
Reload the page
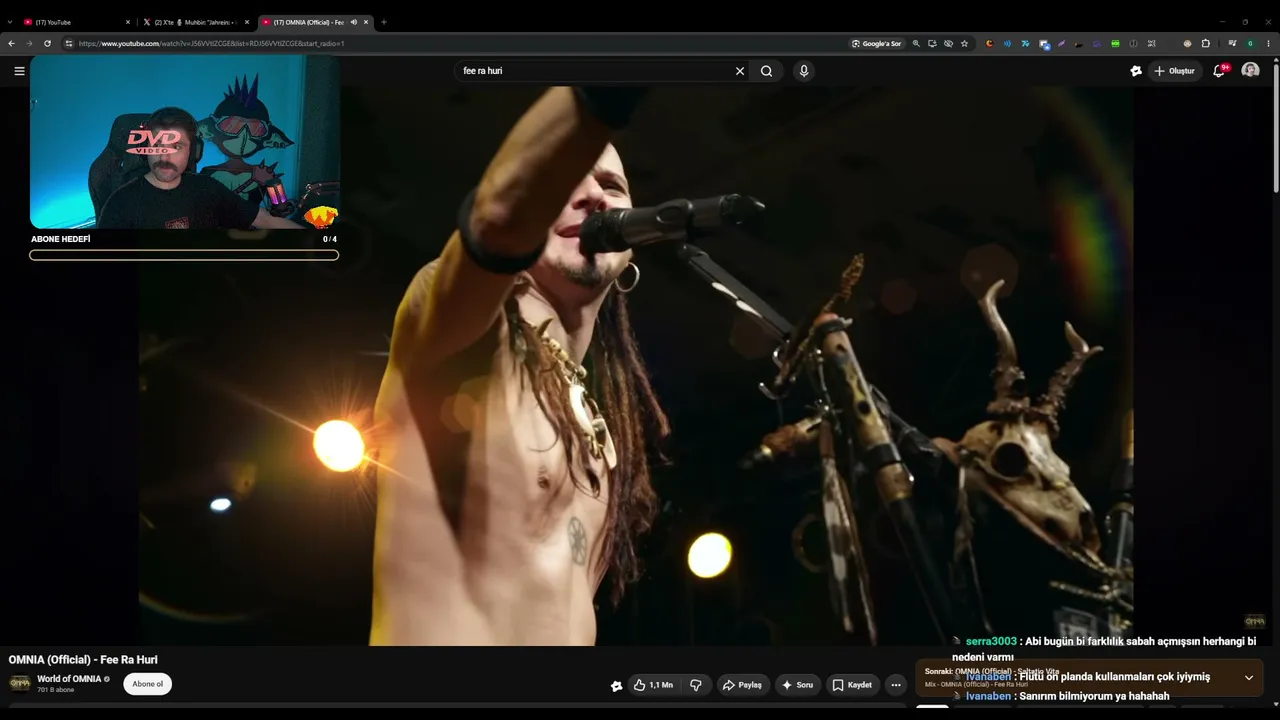[47, 43]
